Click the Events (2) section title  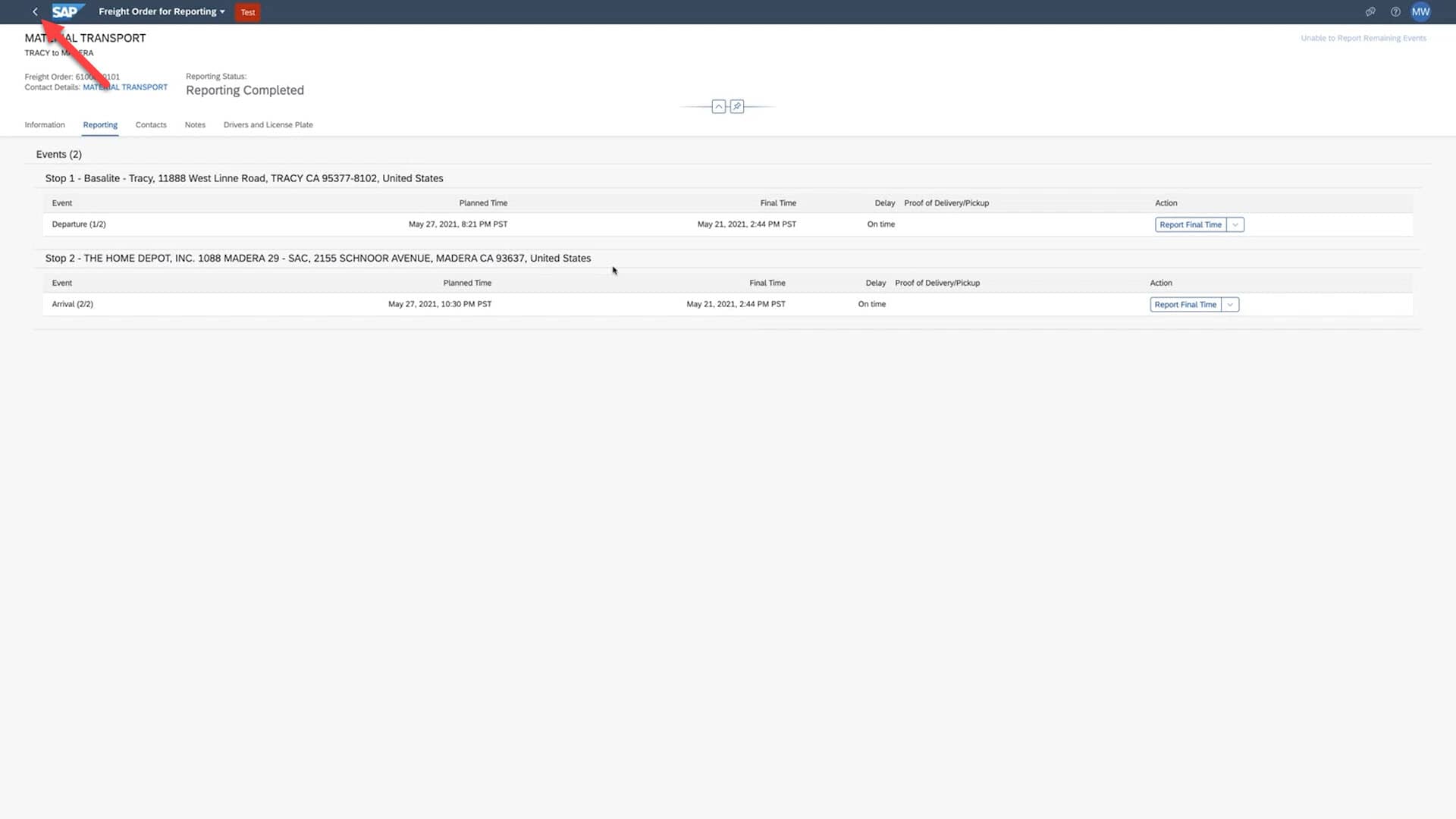tap(59, 154)
